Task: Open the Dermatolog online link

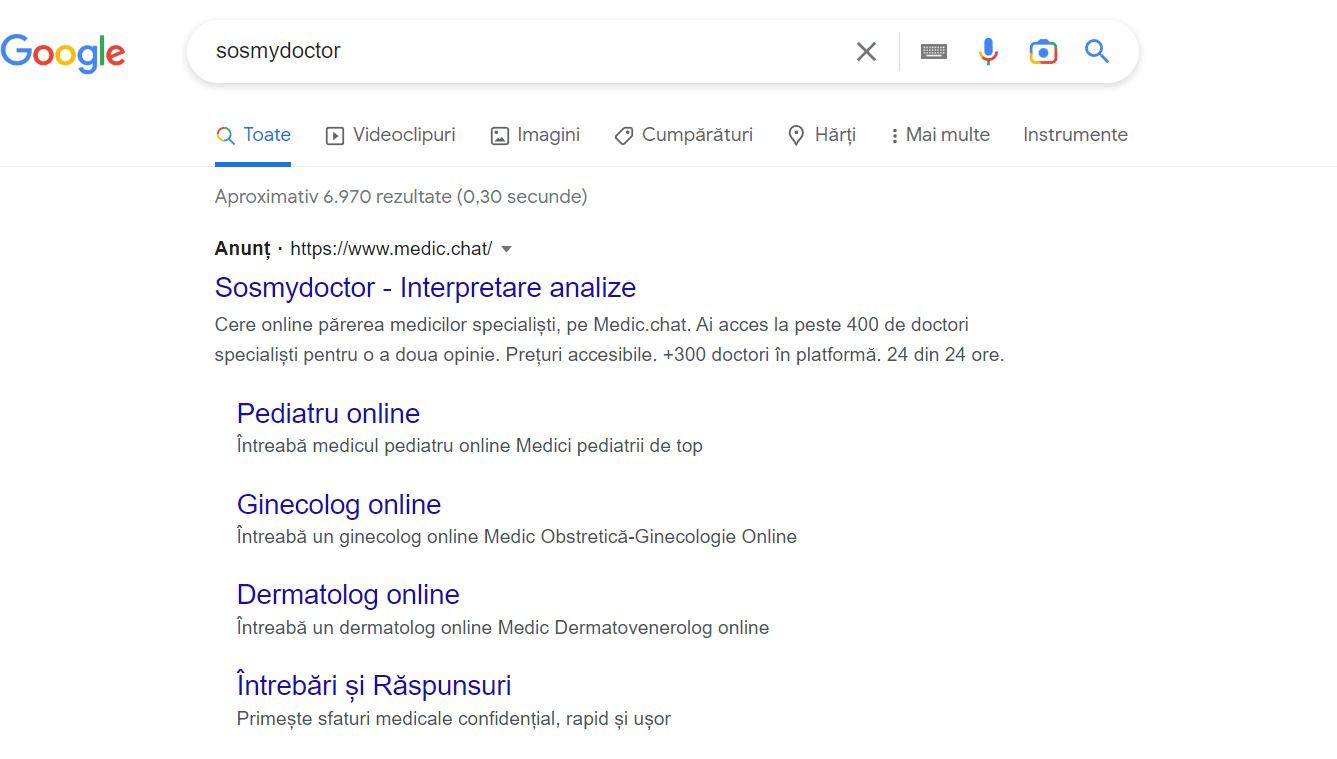Action: coord(348,595)
